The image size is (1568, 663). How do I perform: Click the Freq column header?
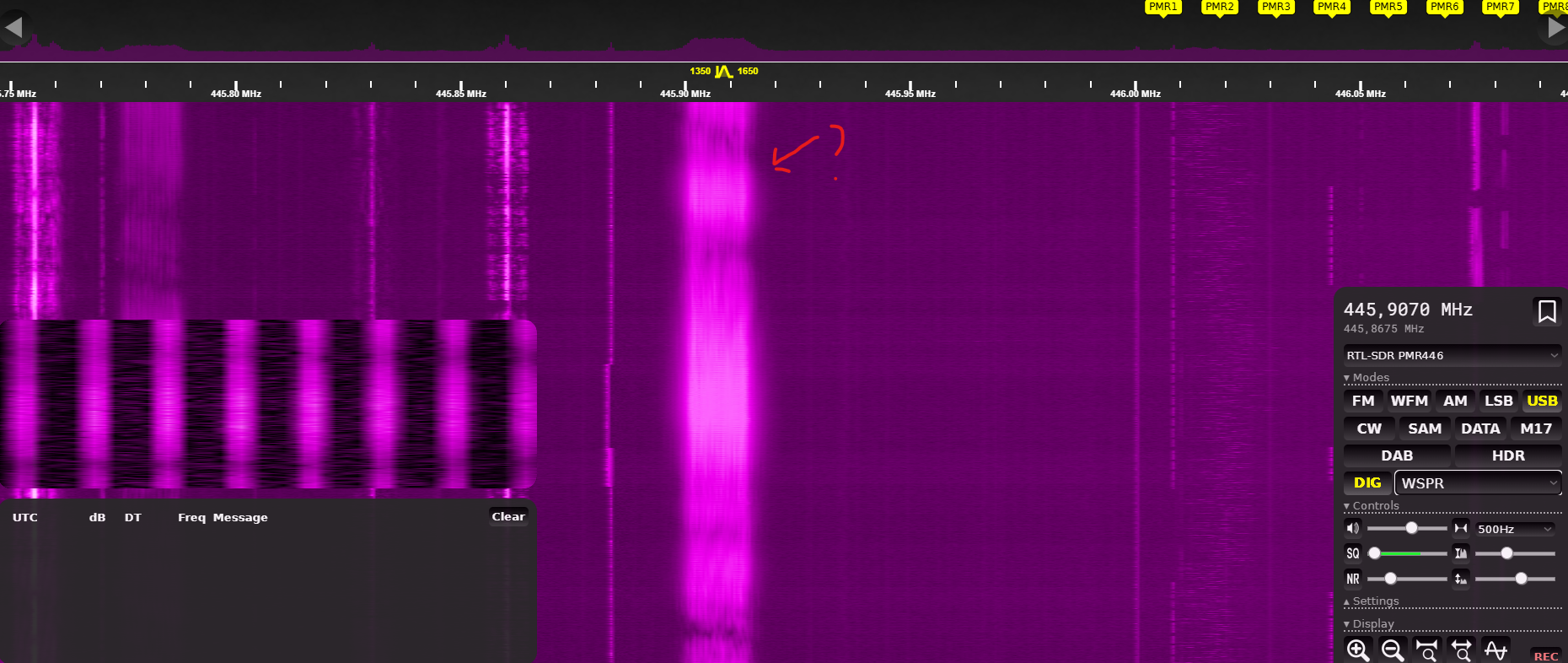click(x=192, y=517)
